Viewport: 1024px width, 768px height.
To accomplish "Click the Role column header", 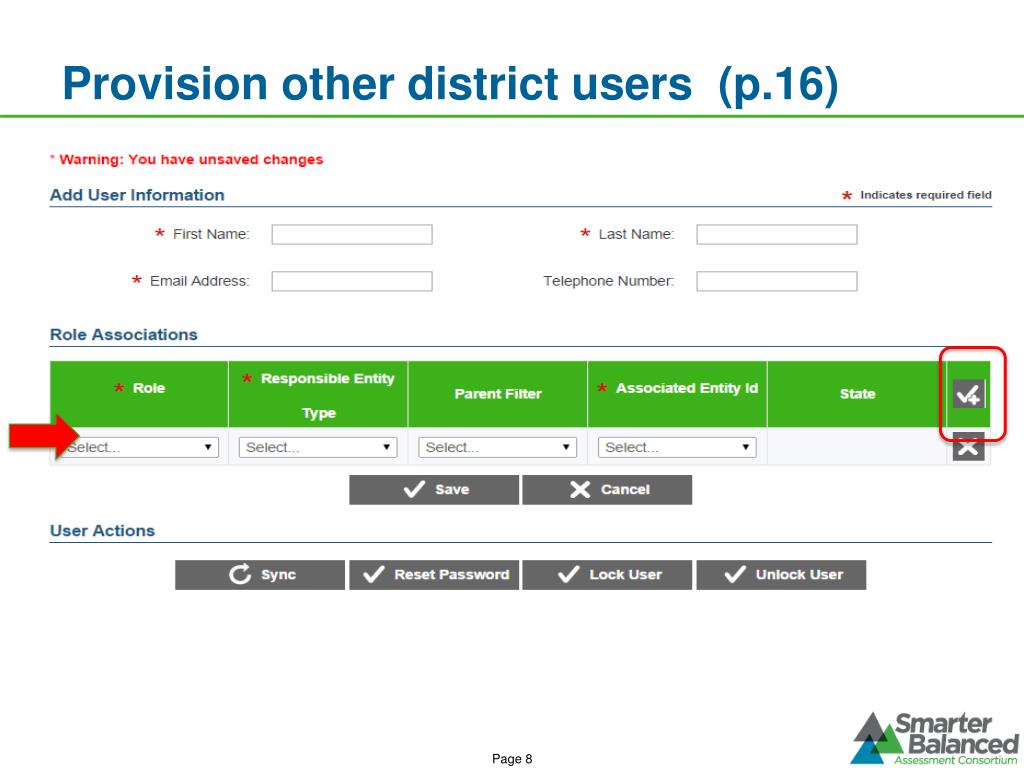I will pyautogui.click(x=139, y=394).
